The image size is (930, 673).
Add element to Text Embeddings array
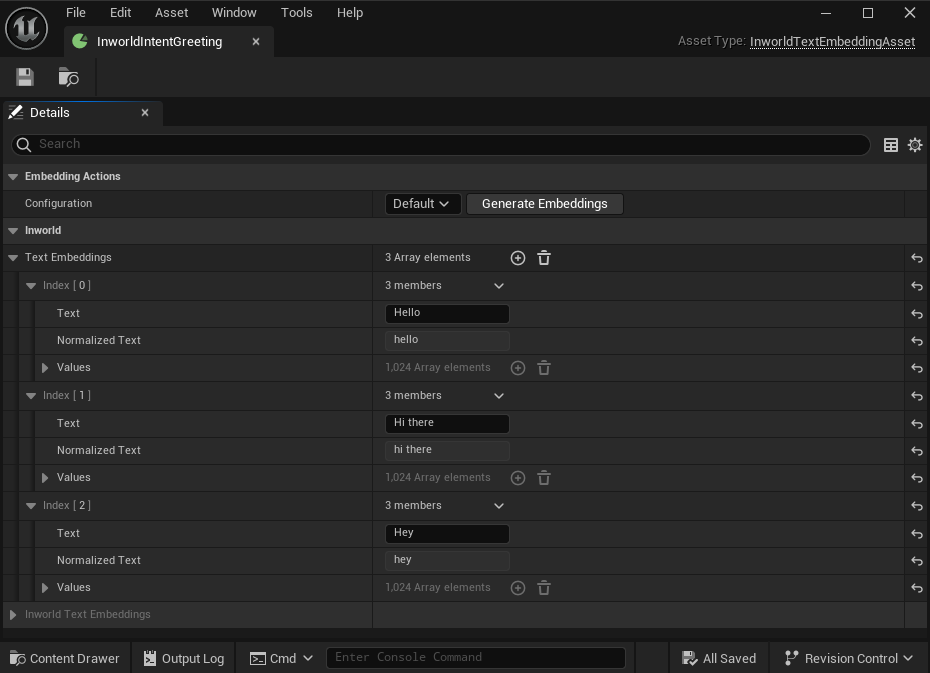pos(518,258)
